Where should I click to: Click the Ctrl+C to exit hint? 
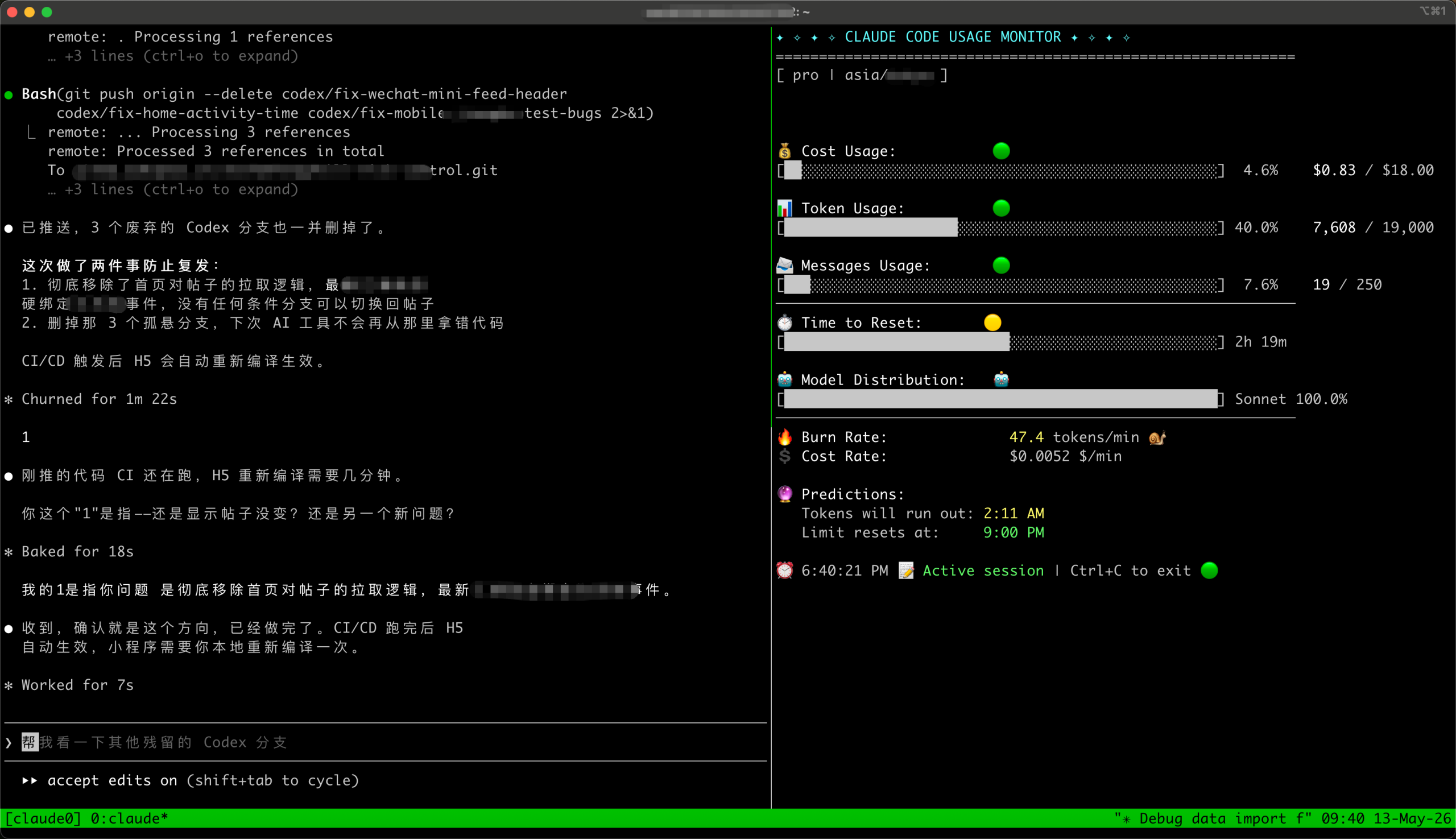pyautogui.click(x=1131, y=571)
